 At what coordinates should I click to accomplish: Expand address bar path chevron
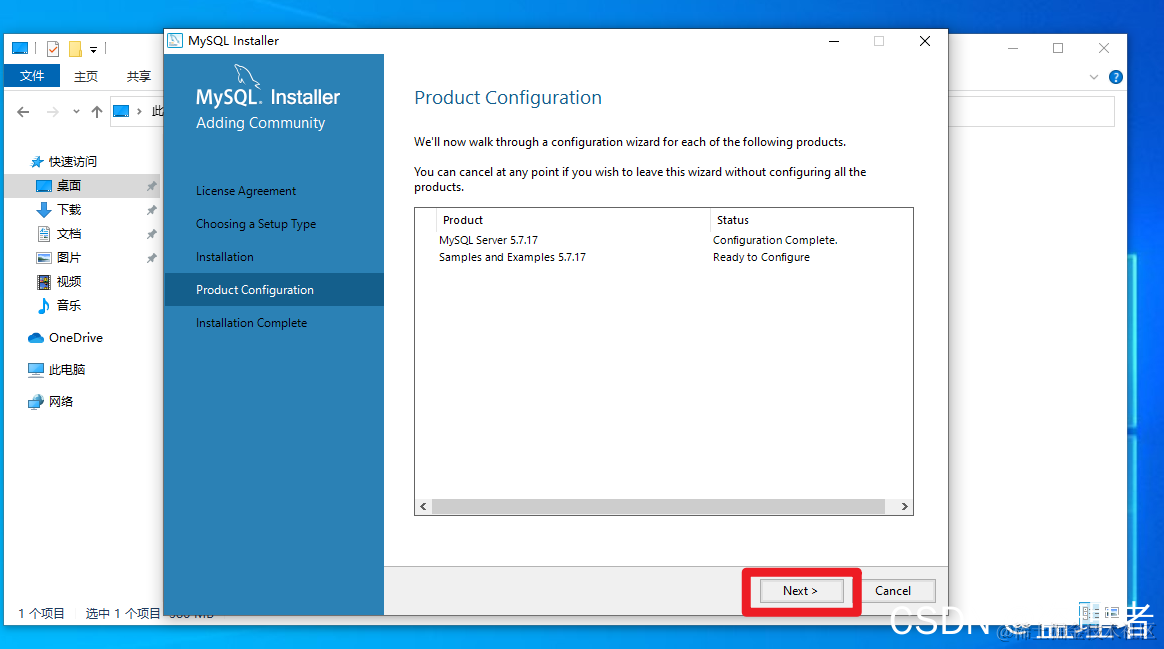pyautogui.click(x=139, y=111)
